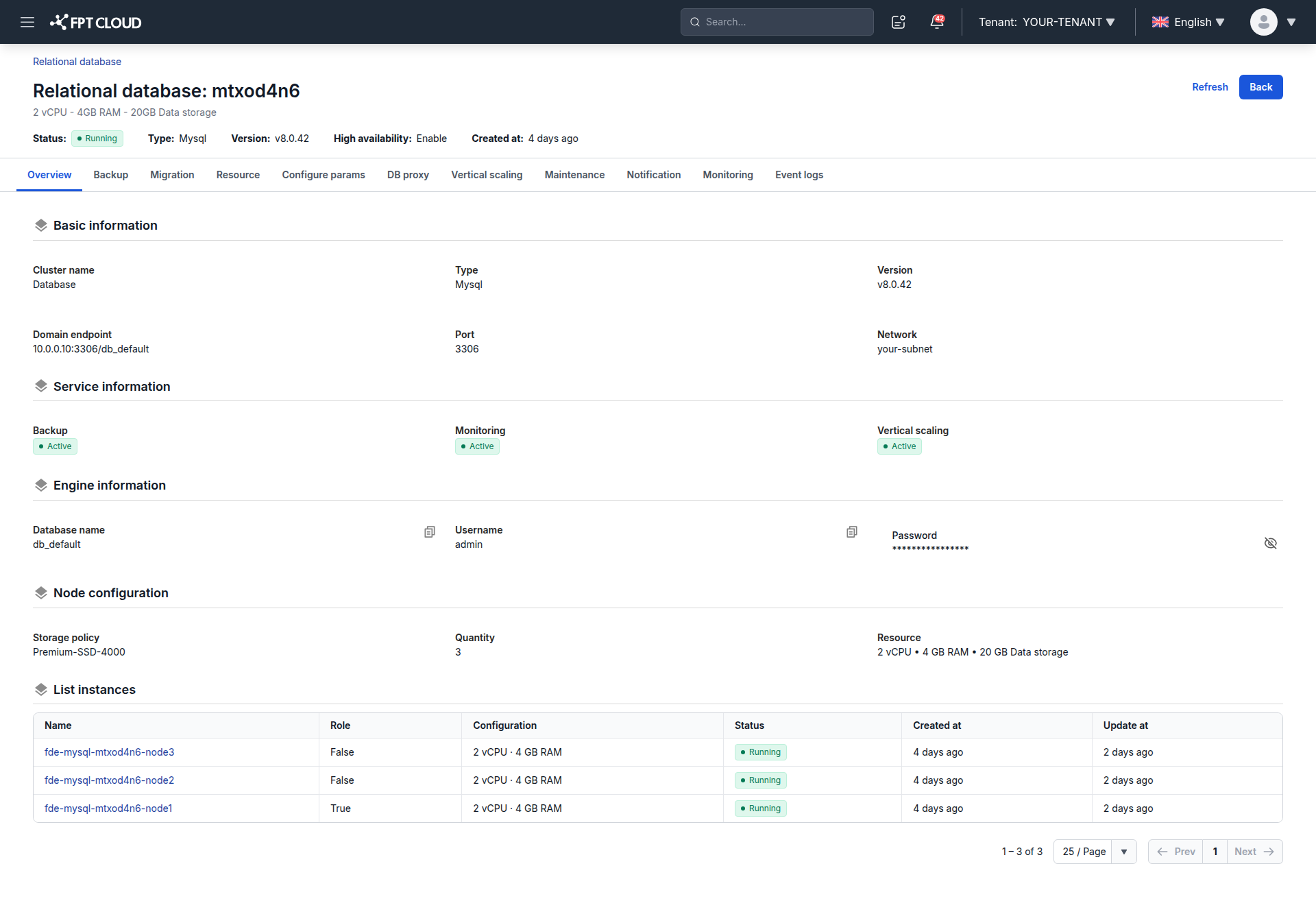Expand the user account menu arrow
Screen dimensions: 1316x912
1291,22
